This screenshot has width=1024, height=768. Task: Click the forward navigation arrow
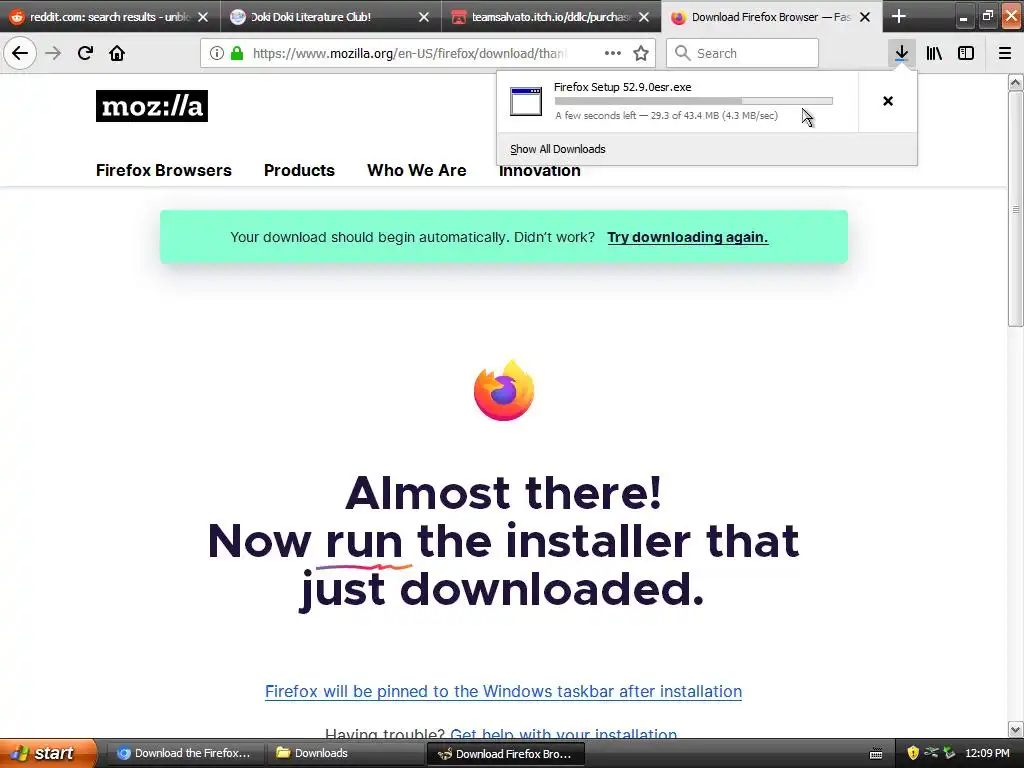pyautogui.click(x=53, y=53)
